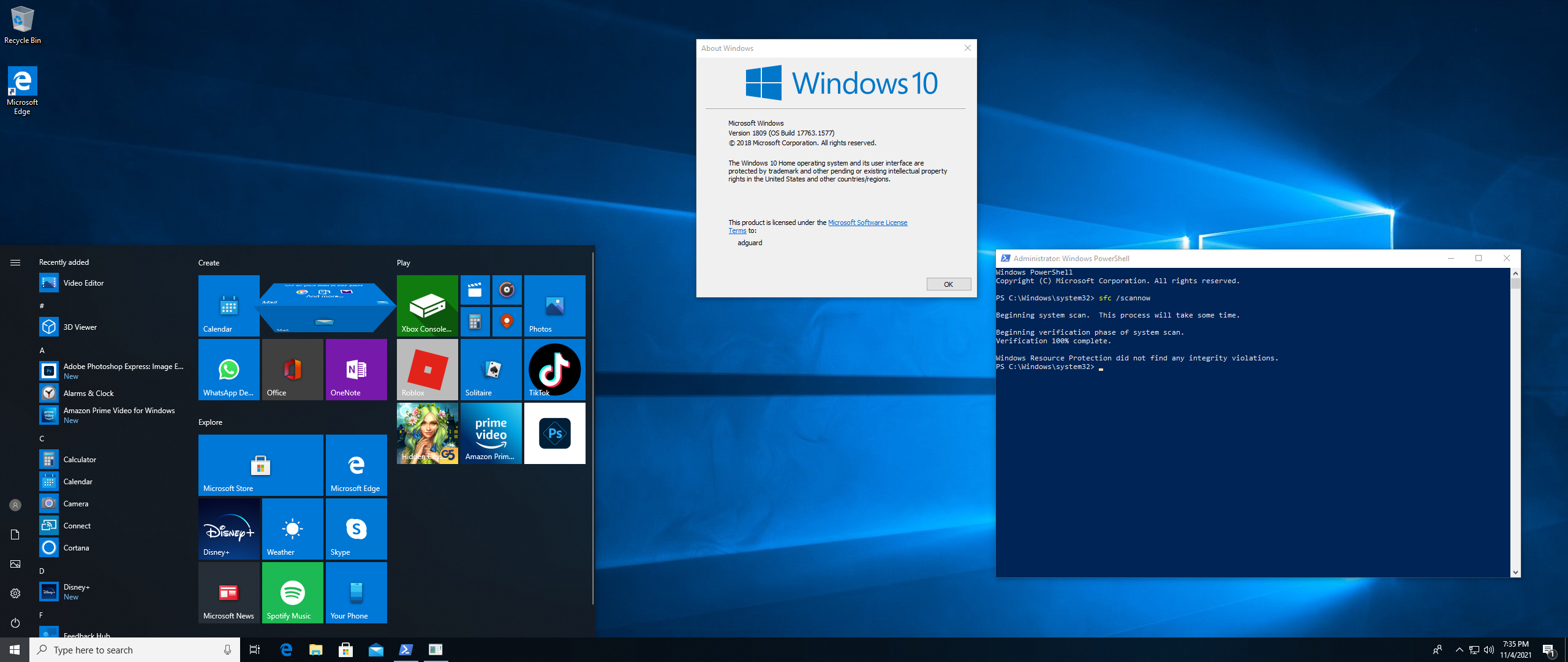Open Action Center notifications icon
The image size is (1568, 662).
(1548, 650)
